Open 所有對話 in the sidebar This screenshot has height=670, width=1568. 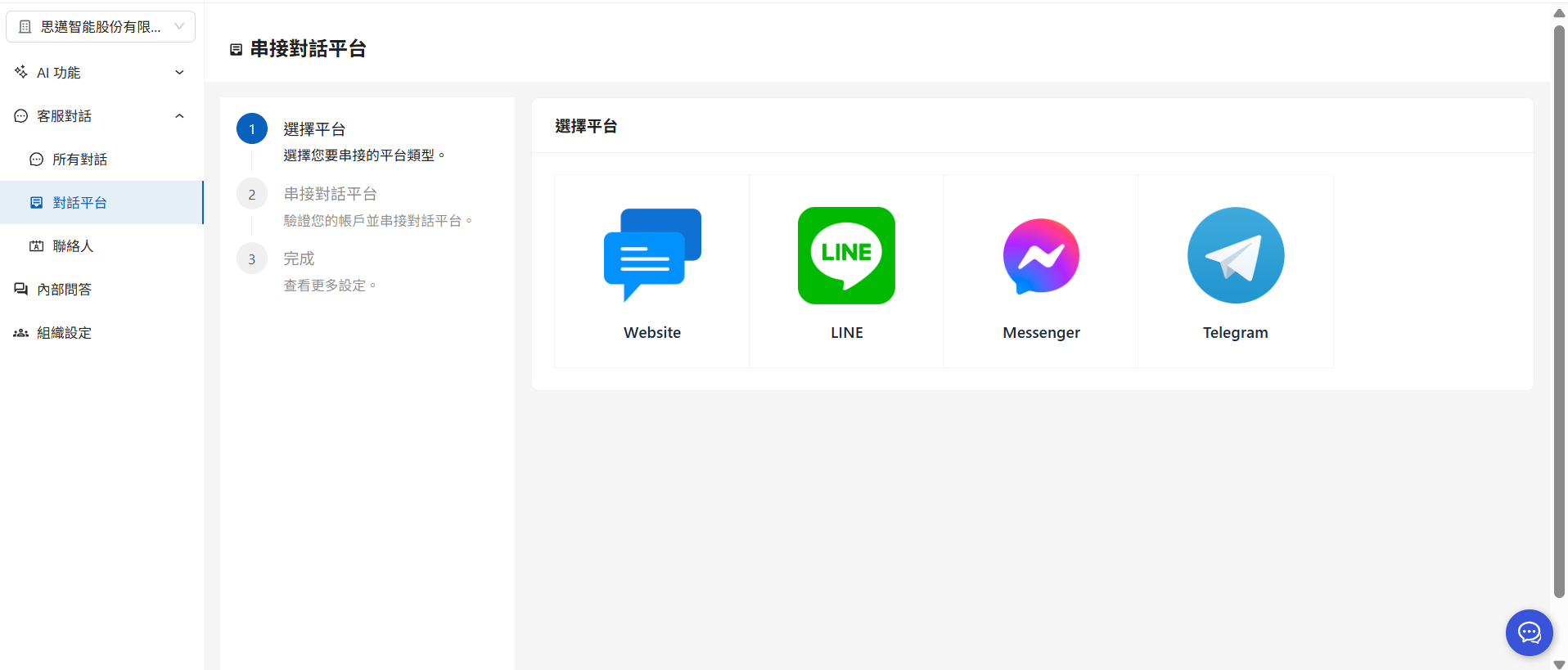(79, 160)
